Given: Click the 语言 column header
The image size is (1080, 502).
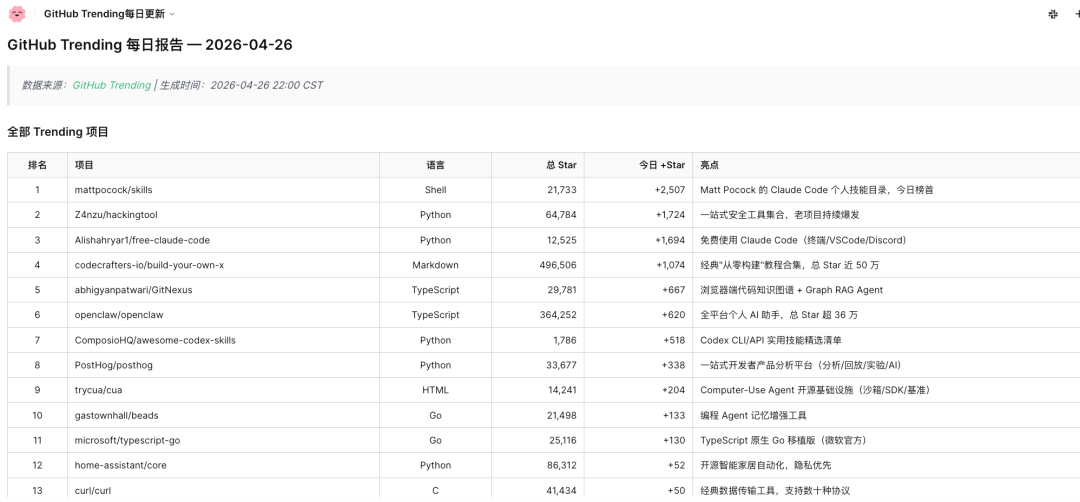Looking at the screenshot, I should click(435, 165).
